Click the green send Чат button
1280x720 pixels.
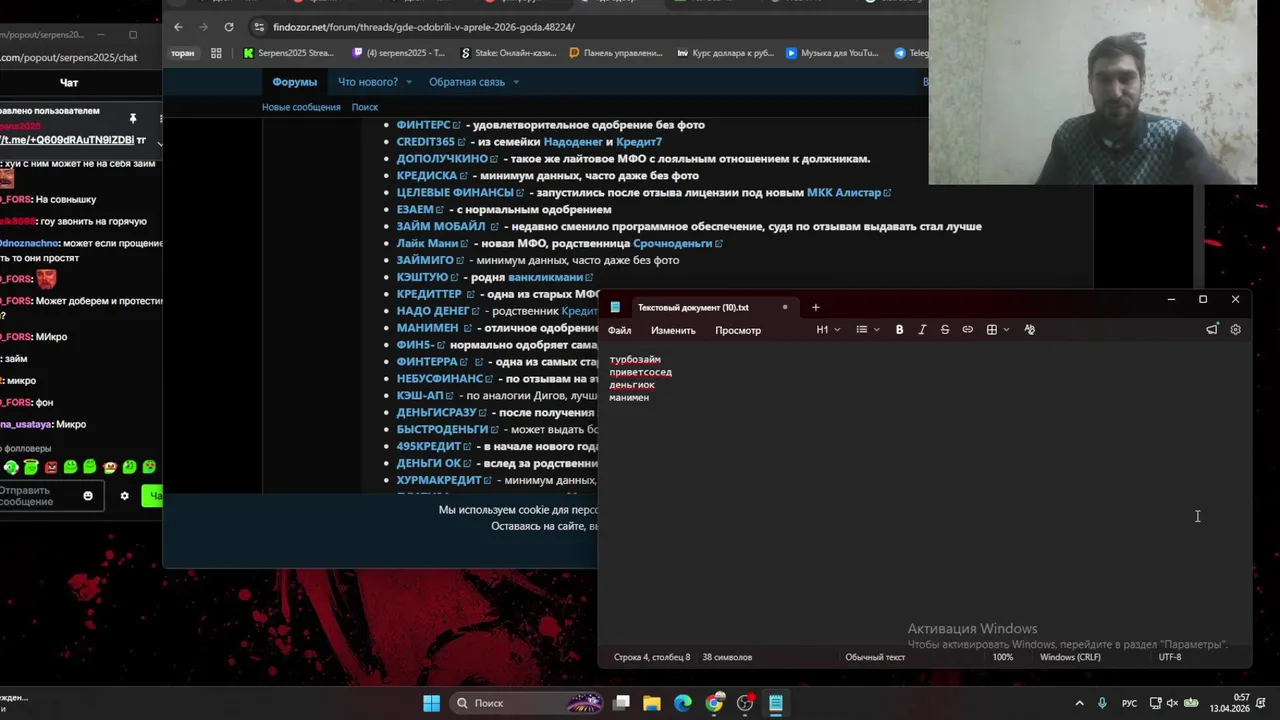coord(153,496)
